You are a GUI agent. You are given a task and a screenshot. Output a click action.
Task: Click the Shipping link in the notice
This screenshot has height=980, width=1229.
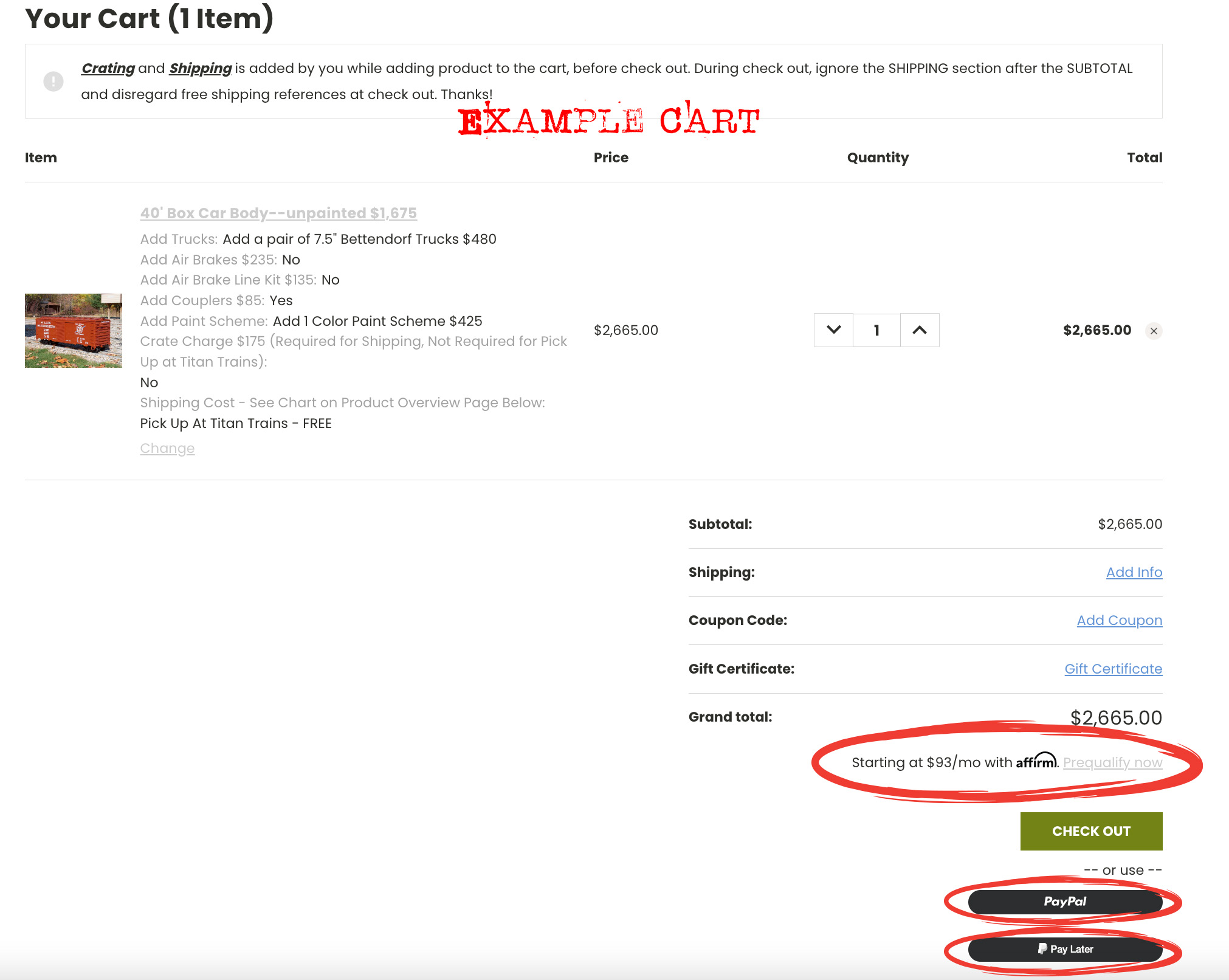(x=199, y=68)
